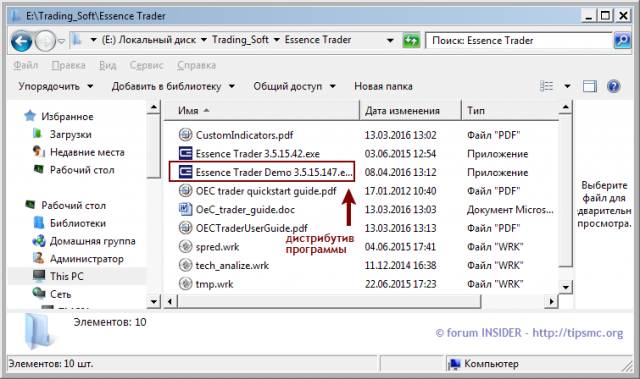Click into the Поиск: Essence Trader search field
The width and height of the screenshot is (640, 379).
[518, 40]
